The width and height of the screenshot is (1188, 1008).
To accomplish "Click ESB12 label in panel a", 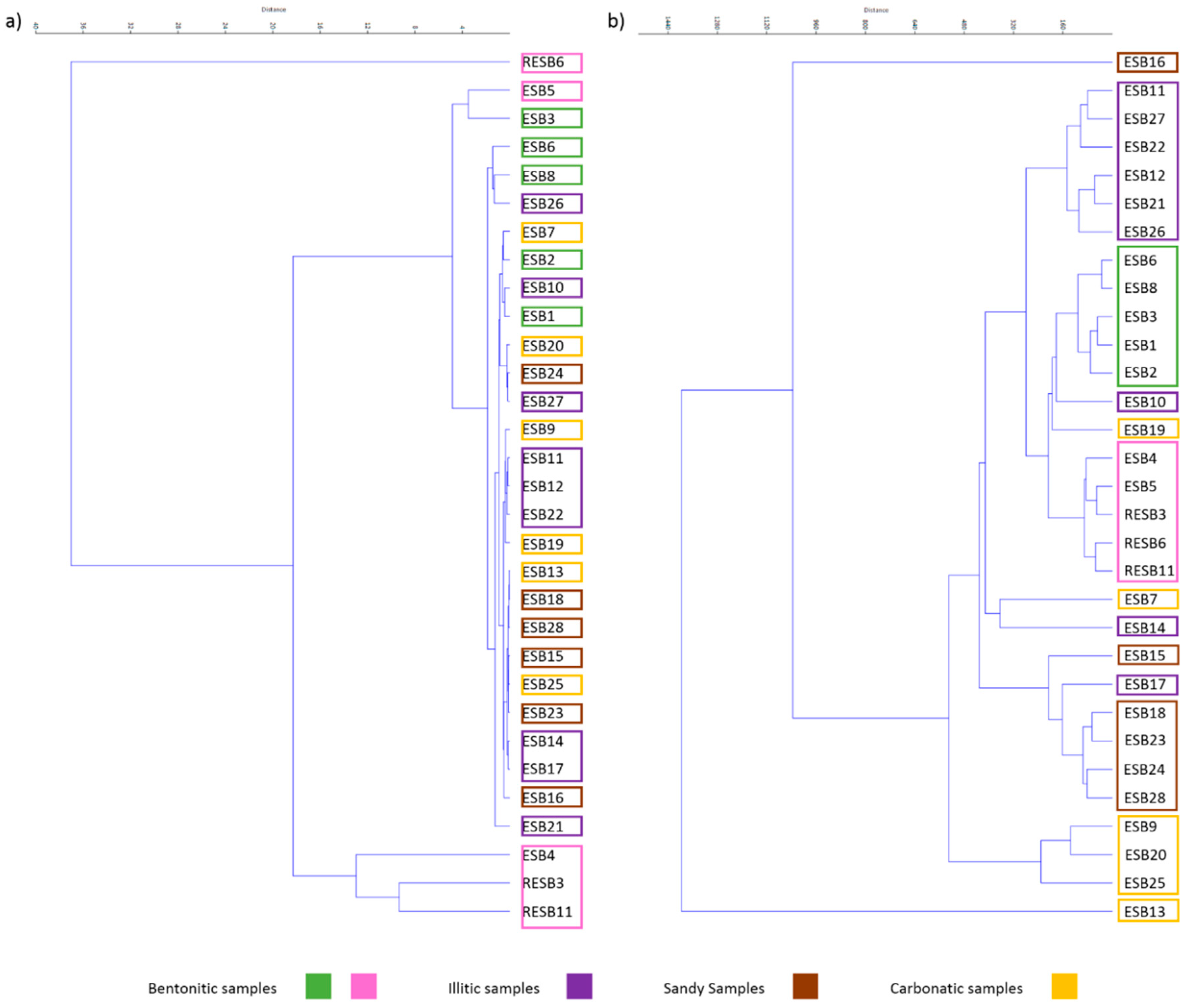I will [542, 486].
